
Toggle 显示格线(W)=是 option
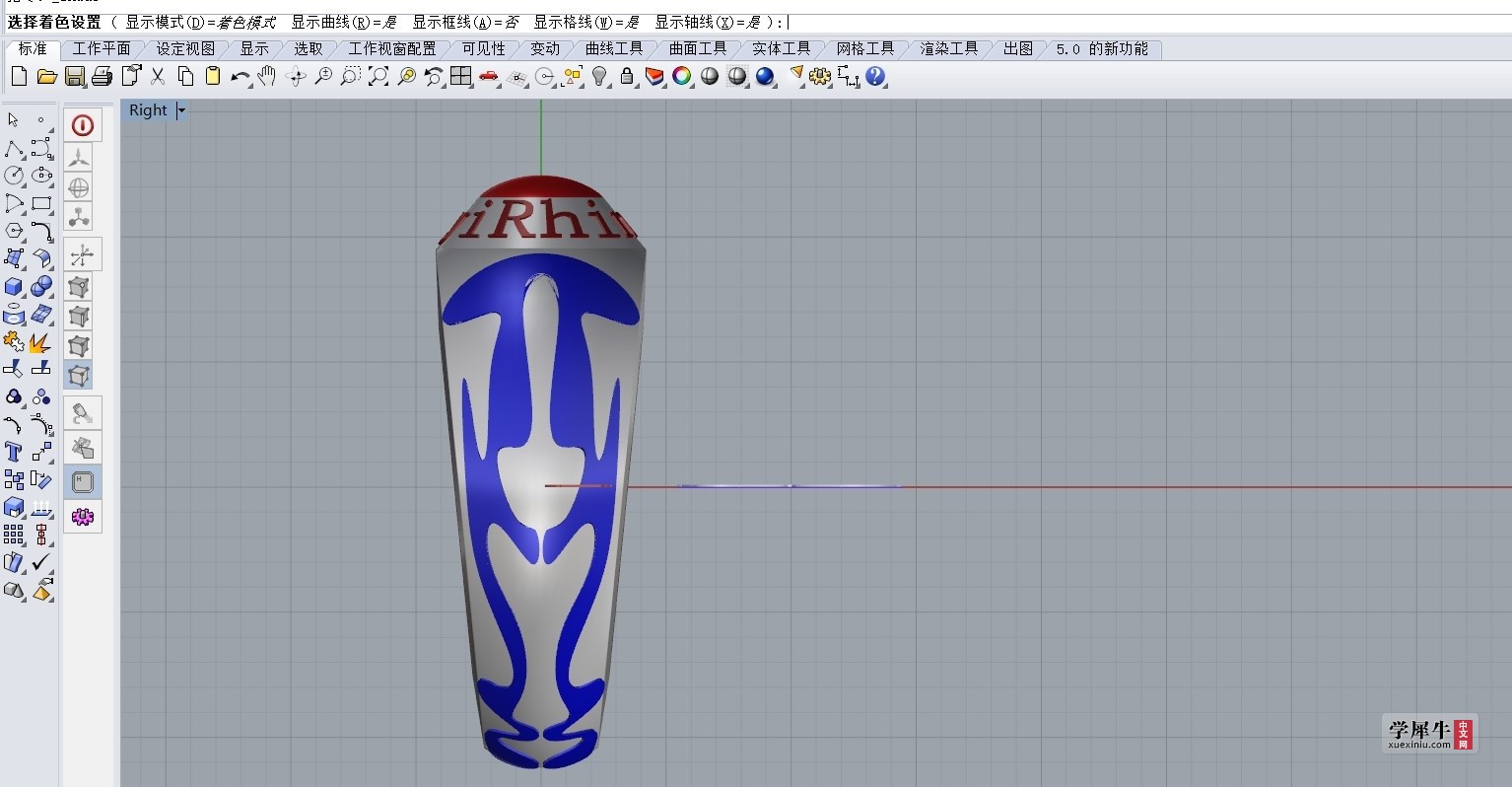click(586, 22)
